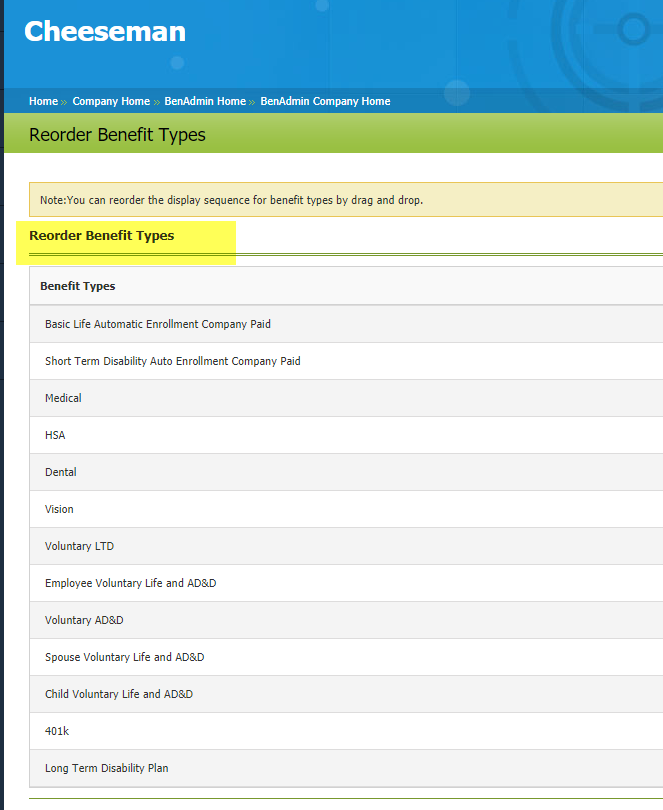The height and width of the screenshot is (810, 663).
Task: Click the Voluntary LTD row
Action: pyautogui.click(x=79, y=546)
